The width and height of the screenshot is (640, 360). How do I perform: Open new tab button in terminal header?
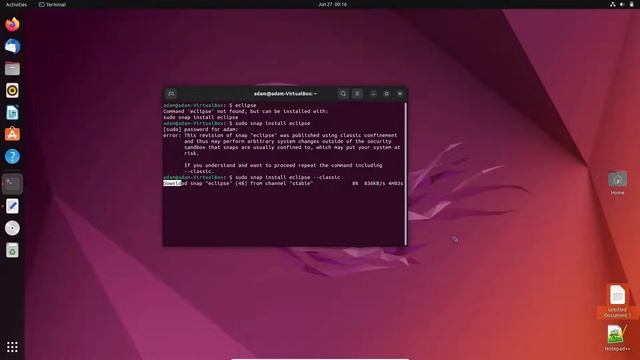[171, 93]
